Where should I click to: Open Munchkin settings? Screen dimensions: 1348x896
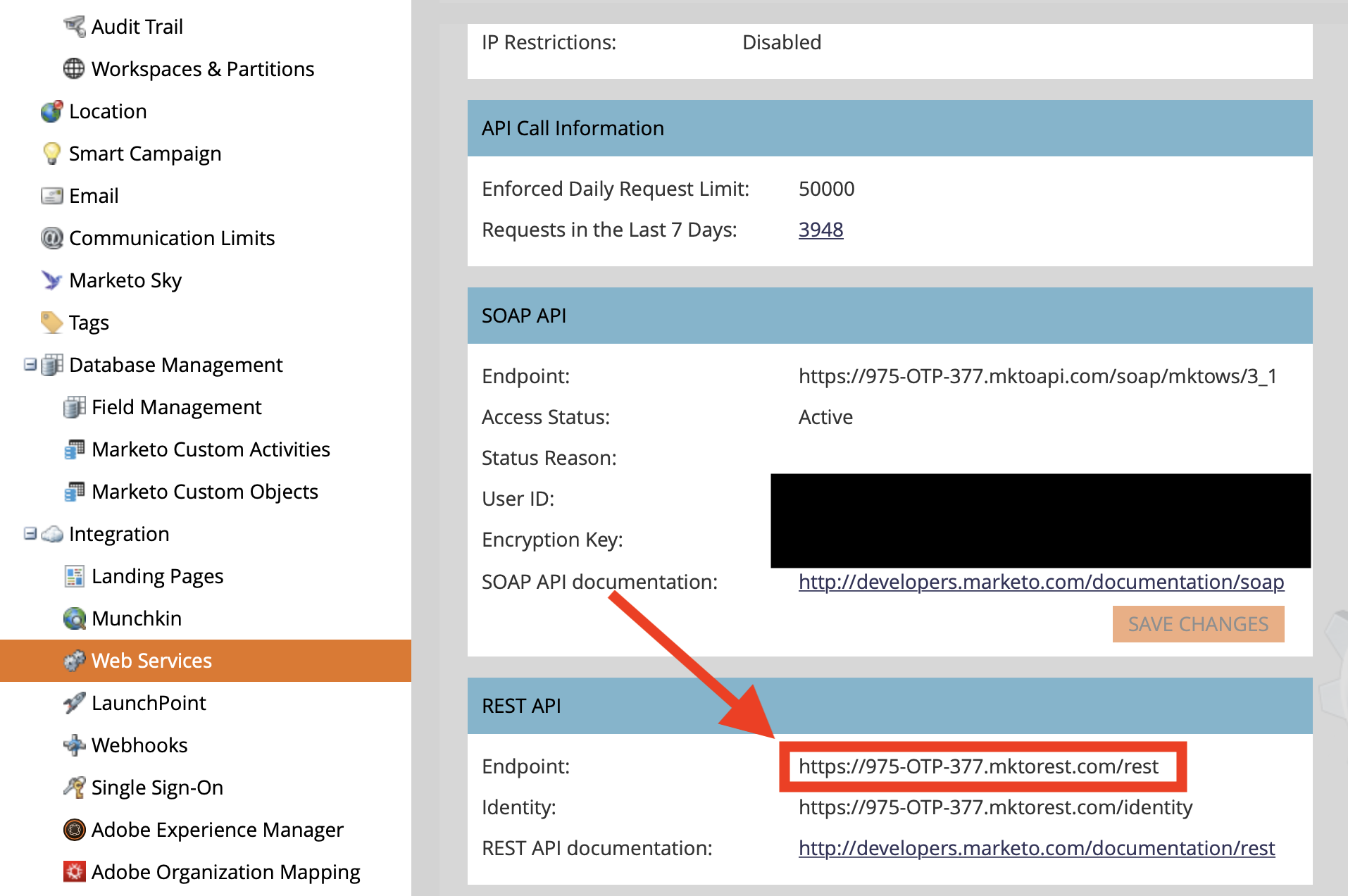[x=137, y=618]
